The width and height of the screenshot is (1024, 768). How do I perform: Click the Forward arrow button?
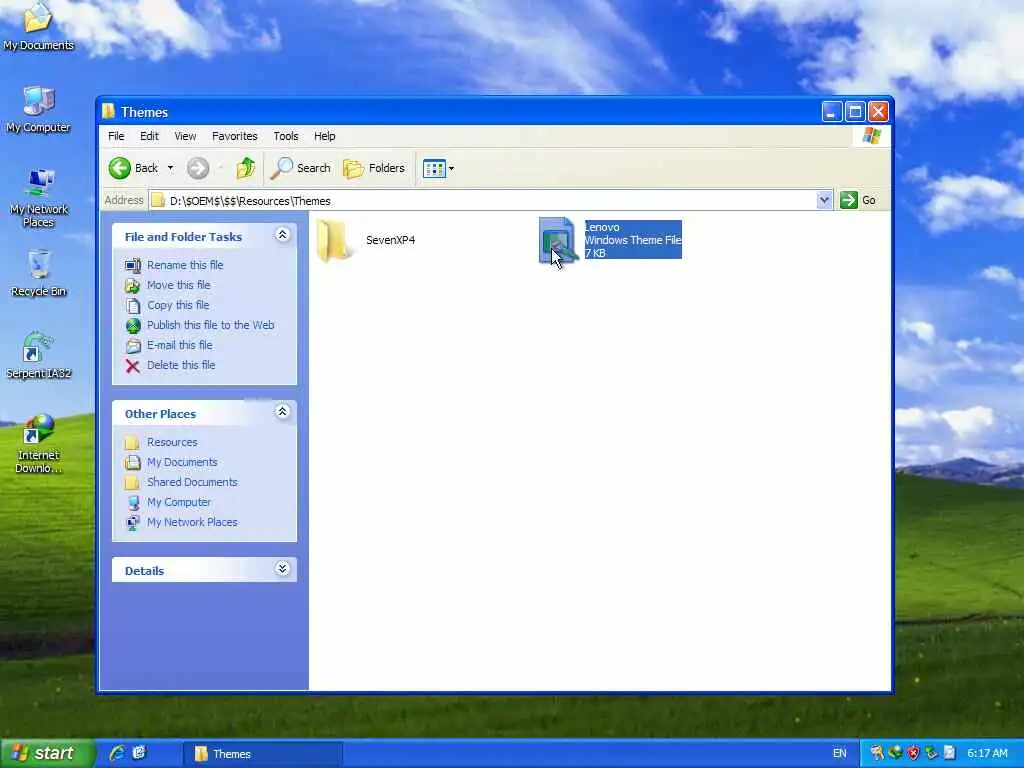point(198,168)
